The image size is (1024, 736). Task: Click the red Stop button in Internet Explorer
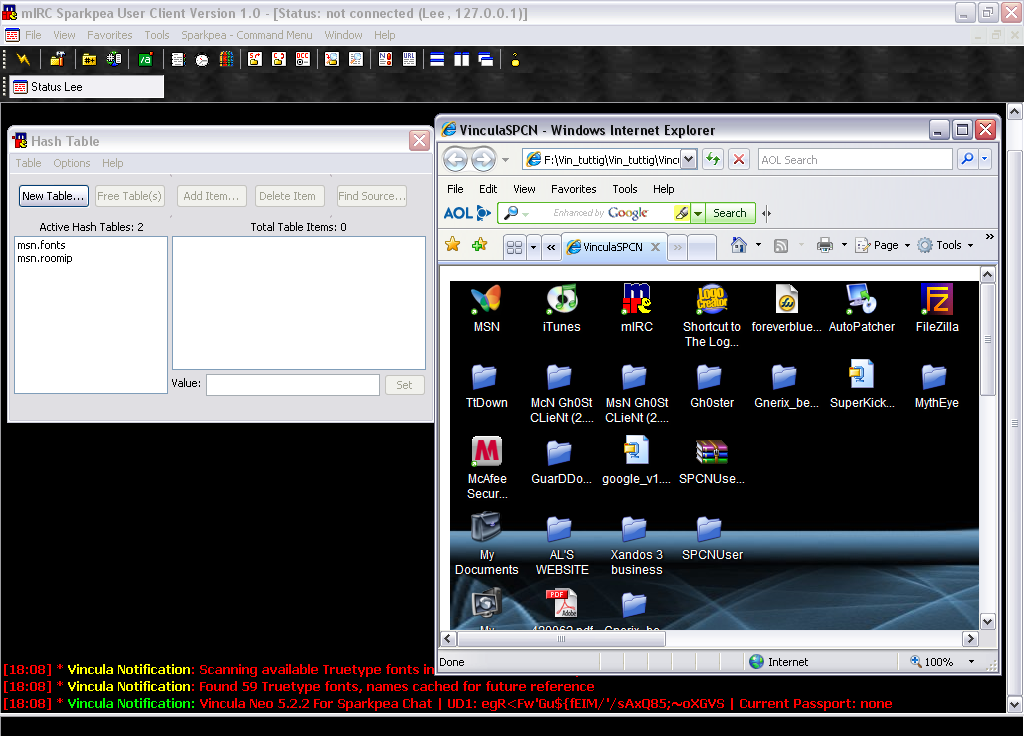pyautogui.click(x=739, y=159)
